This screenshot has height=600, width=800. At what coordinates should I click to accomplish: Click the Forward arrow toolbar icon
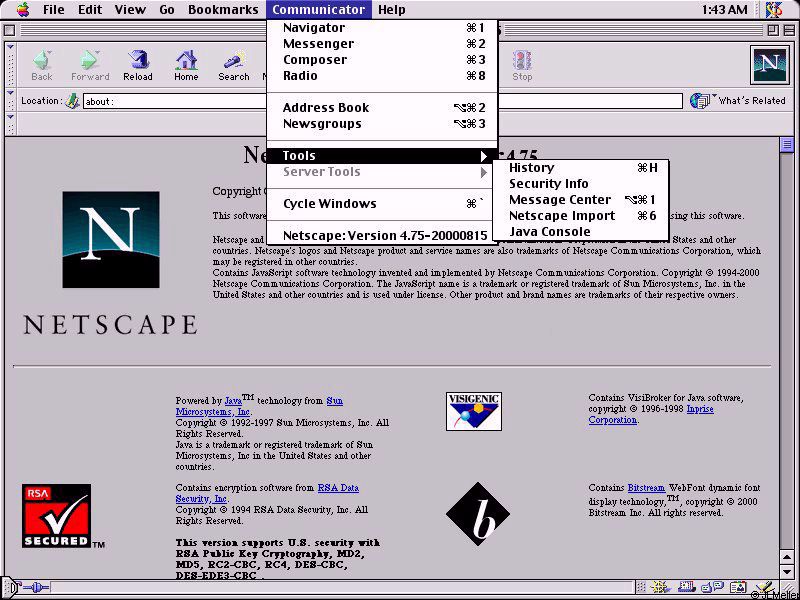click(x=90, y=60)
